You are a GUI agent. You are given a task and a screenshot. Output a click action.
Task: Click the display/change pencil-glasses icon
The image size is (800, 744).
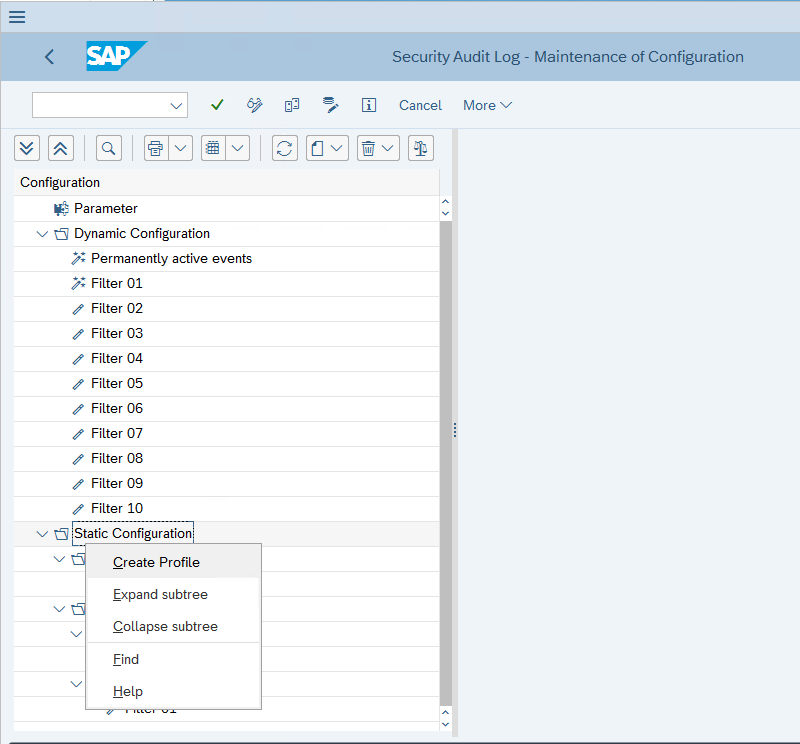click(x=254, y=105)
